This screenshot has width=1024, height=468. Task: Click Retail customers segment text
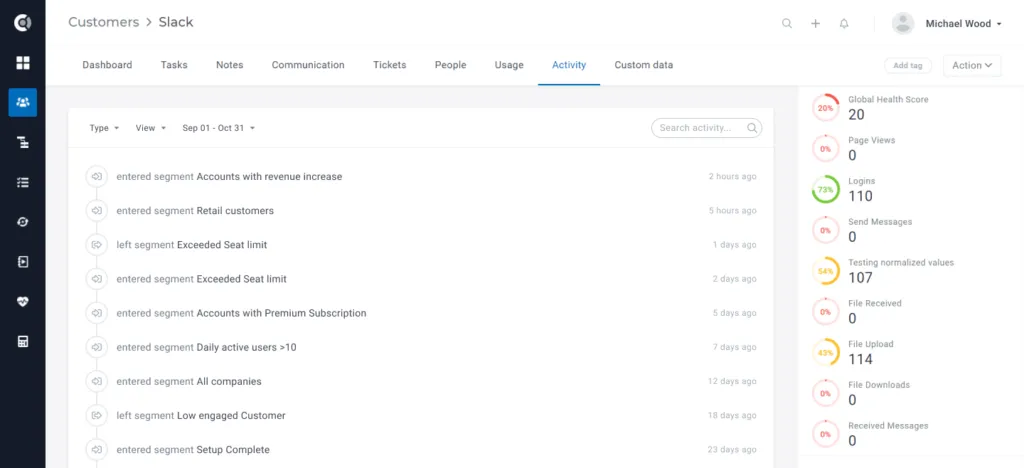tap(235, 211)
